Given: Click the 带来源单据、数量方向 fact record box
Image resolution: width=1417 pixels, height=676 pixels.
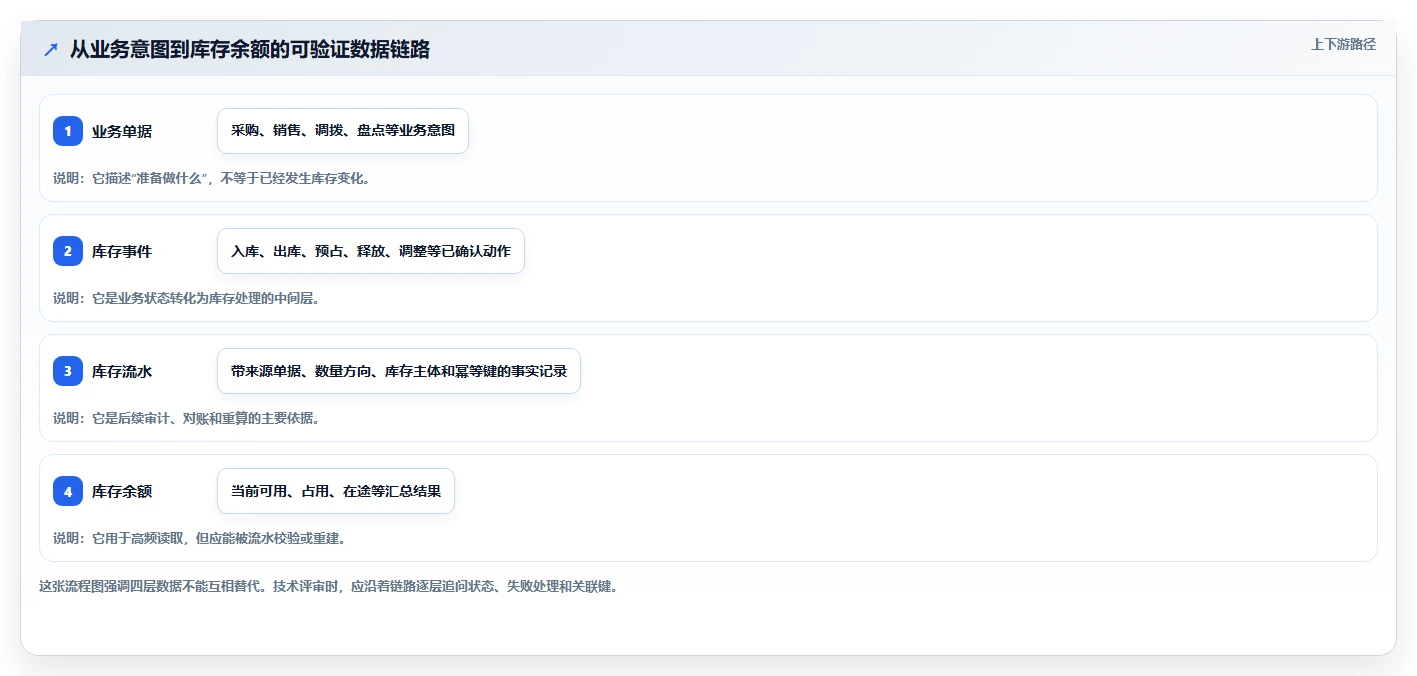Looking at the screenshot, I should (399, 371).
